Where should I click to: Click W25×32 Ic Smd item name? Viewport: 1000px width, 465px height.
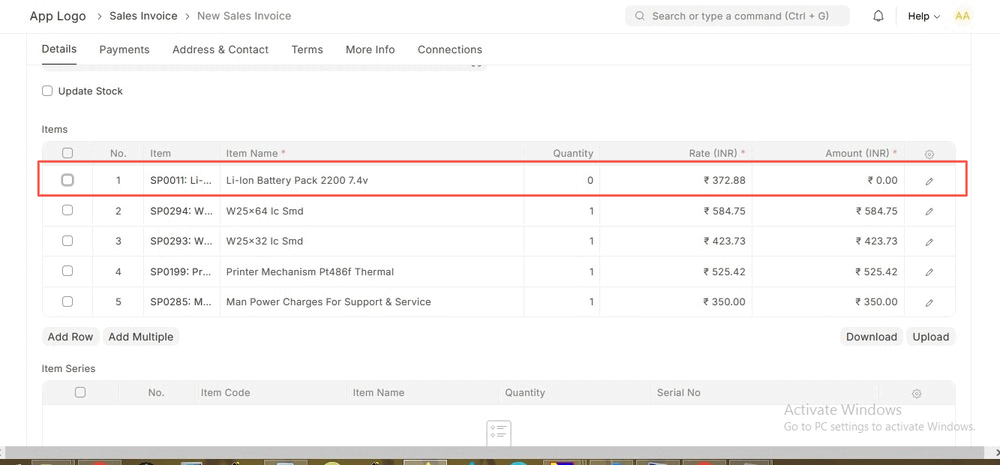[x=265, y=241]
